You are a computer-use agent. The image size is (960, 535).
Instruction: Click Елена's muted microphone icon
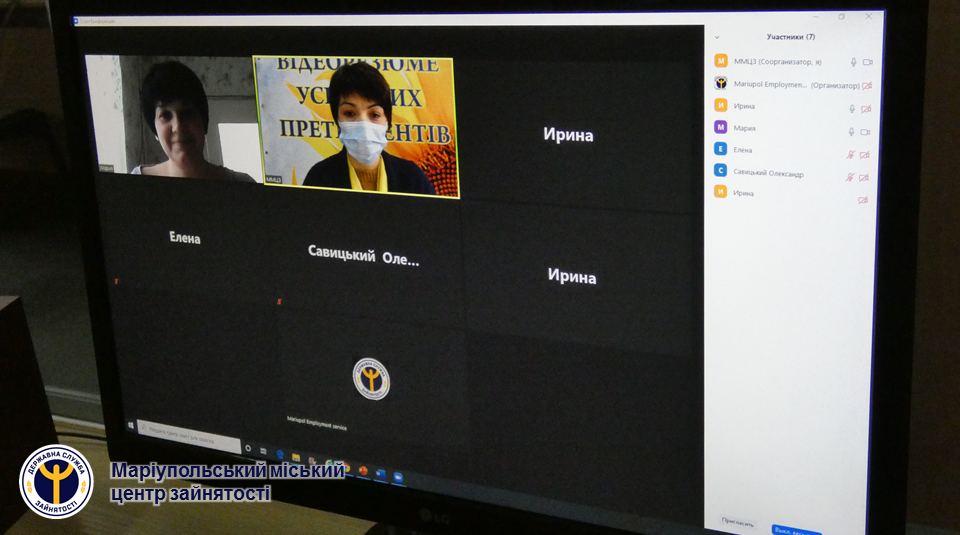pyautogui.click(x=850, y=155)
